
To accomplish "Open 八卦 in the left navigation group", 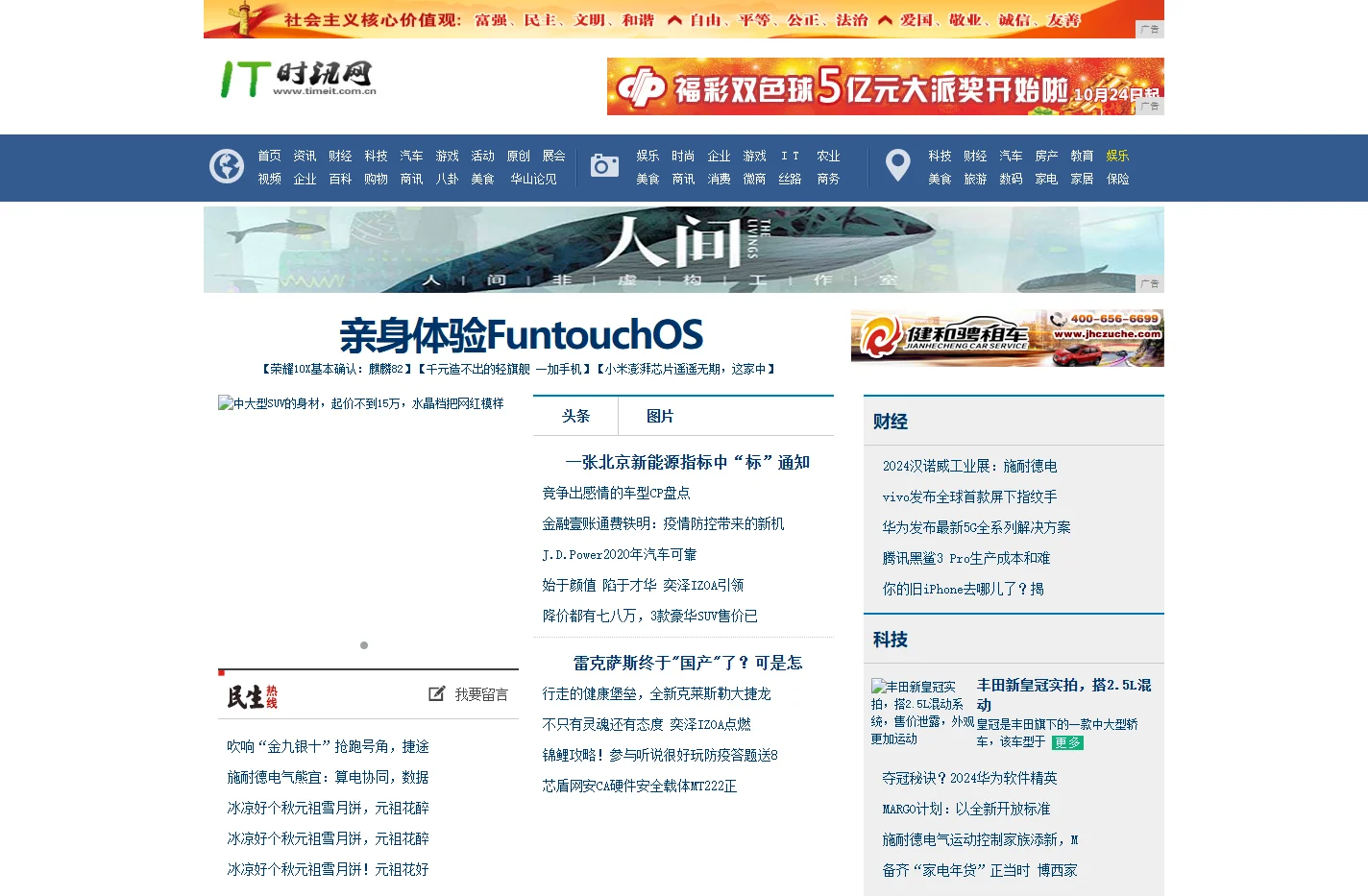I will (447, 179).
